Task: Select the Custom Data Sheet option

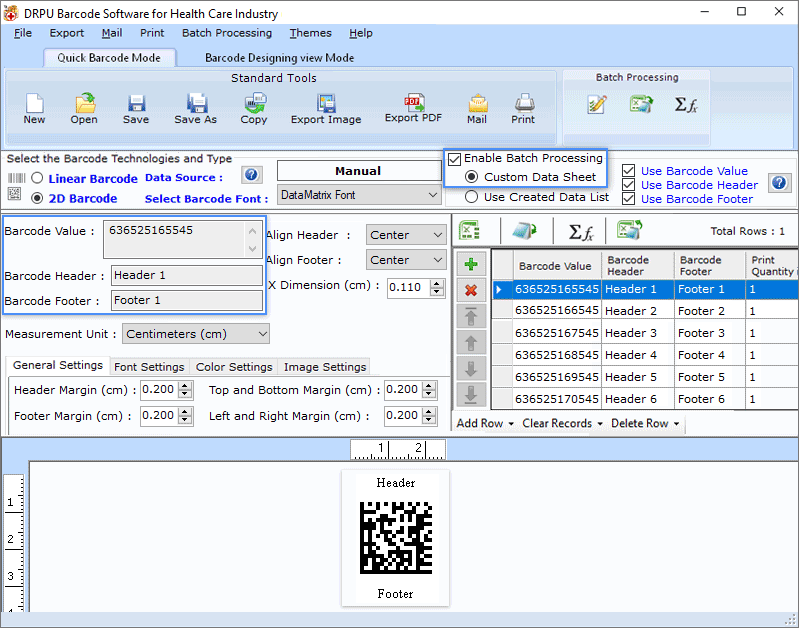Action: (x=472, y=177)
